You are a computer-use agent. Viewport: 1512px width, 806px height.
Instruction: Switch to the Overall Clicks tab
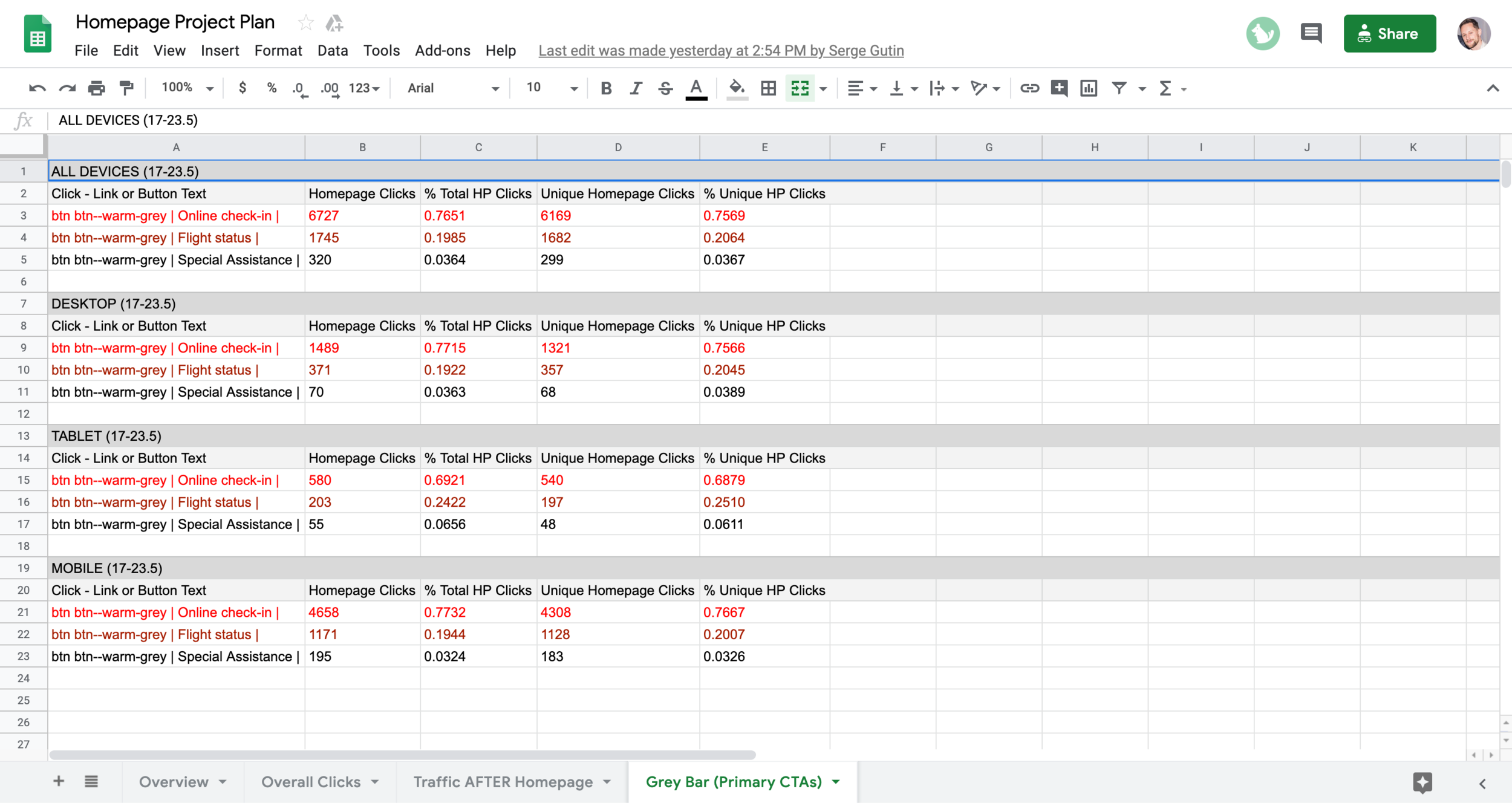[x=320, y=782]
